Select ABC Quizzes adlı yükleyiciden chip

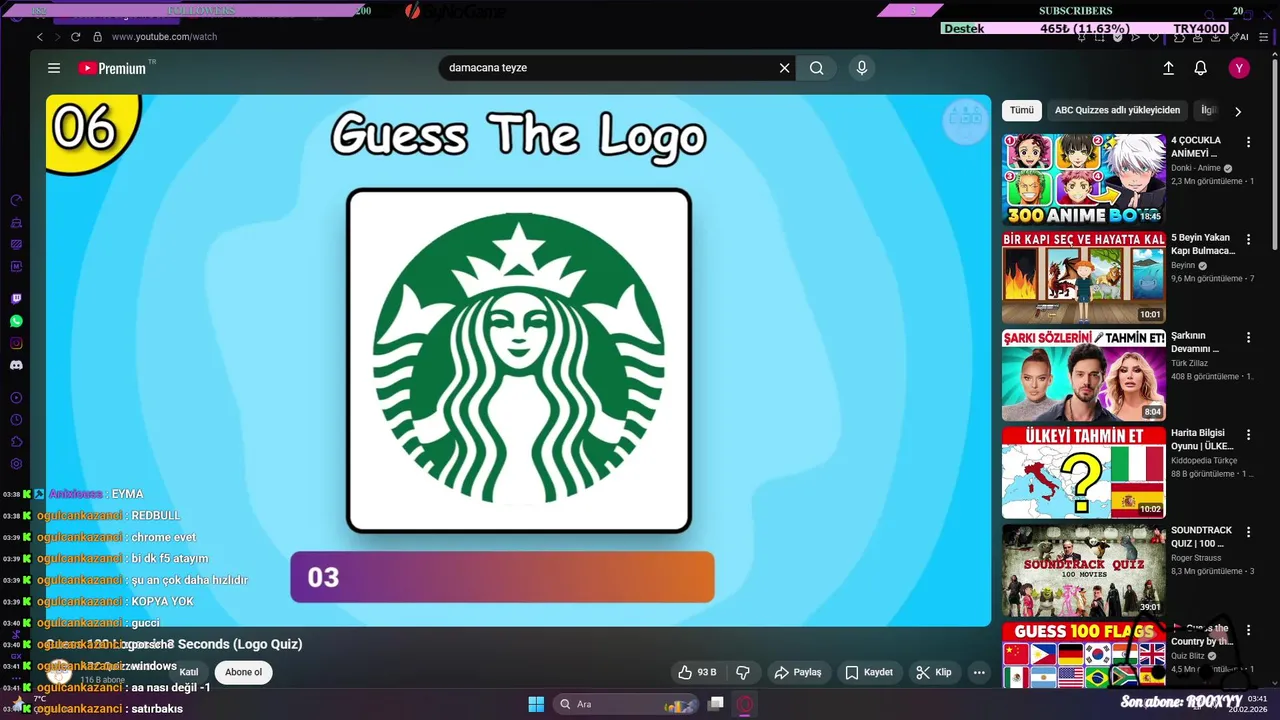tap(1117, 110)
